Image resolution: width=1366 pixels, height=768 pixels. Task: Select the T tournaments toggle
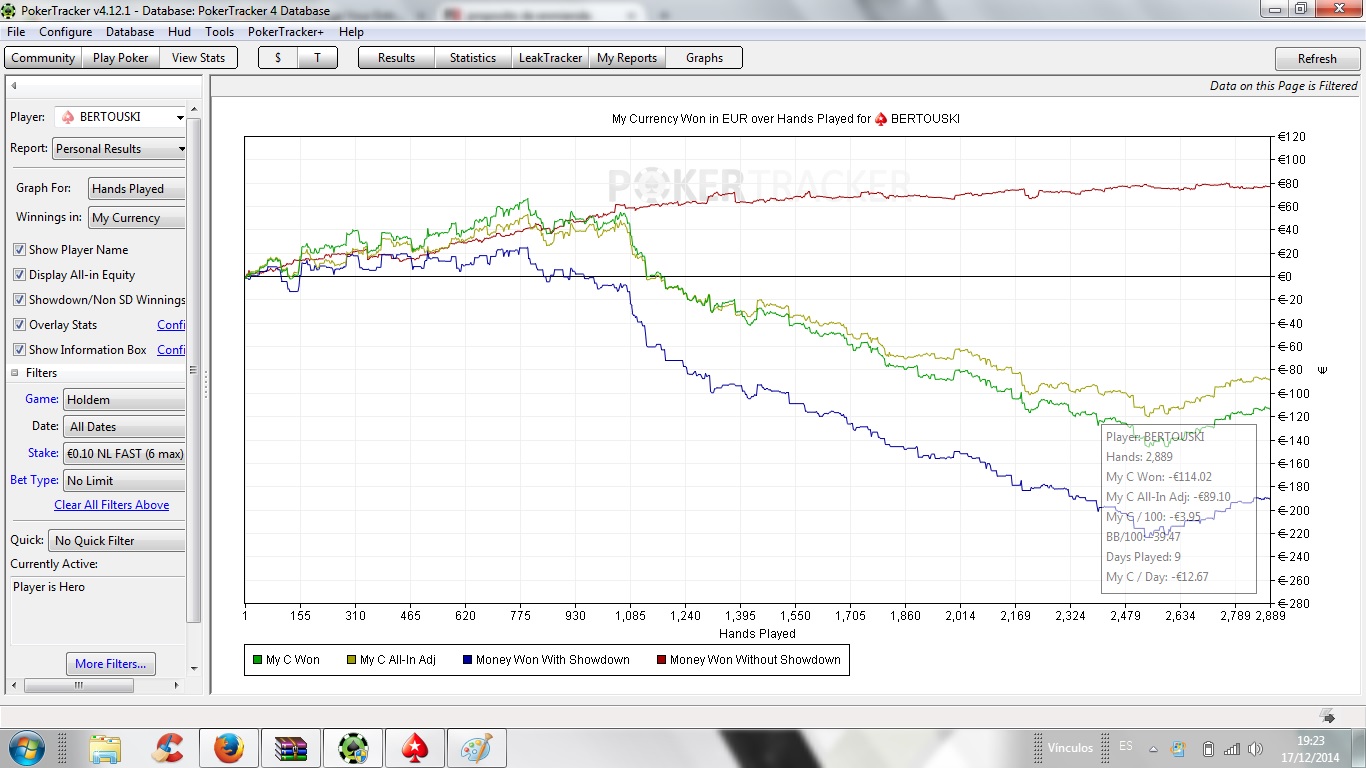coord(318,58)
